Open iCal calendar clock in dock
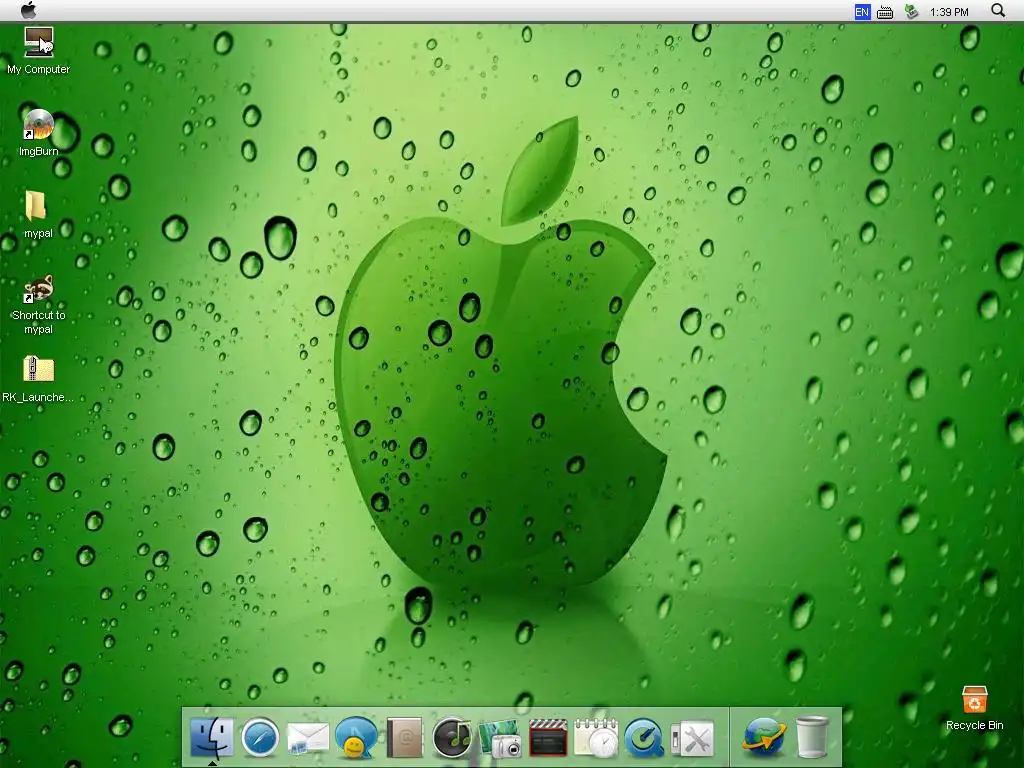Image resolution: width=1024 pixels, height=768 pixels. pyautogui.click(x=596, y=738)
